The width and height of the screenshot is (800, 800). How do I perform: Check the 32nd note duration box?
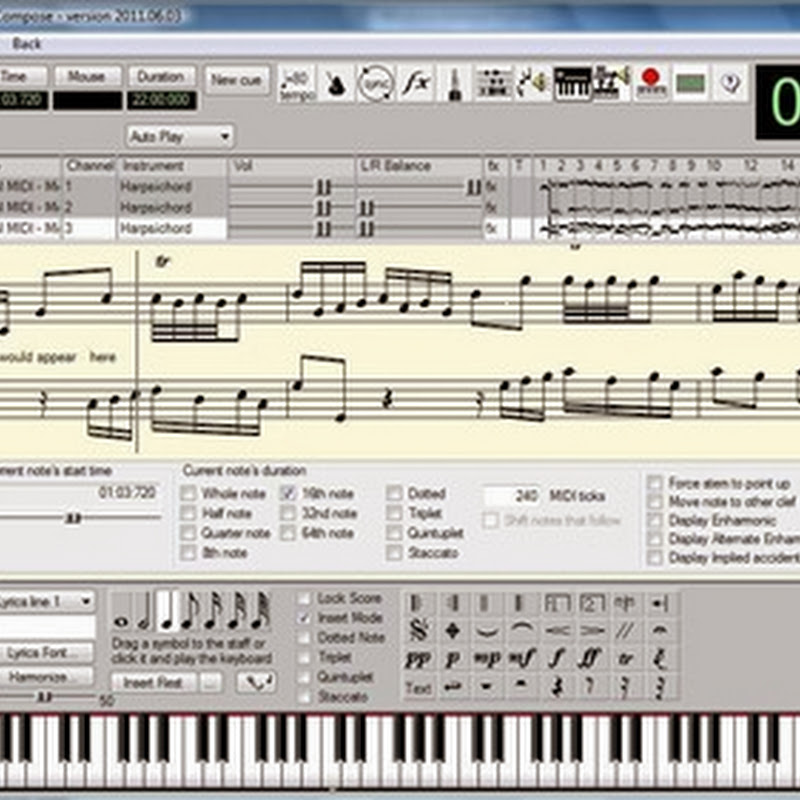[288, 513]
